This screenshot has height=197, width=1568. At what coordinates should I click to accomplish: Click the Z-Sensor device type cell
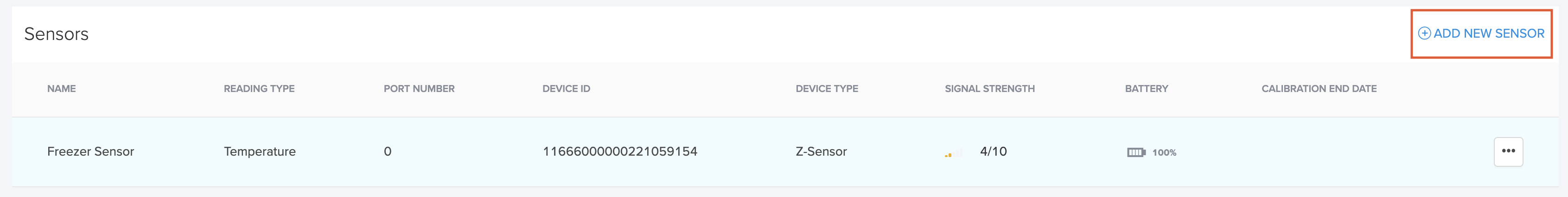(821, 151)
